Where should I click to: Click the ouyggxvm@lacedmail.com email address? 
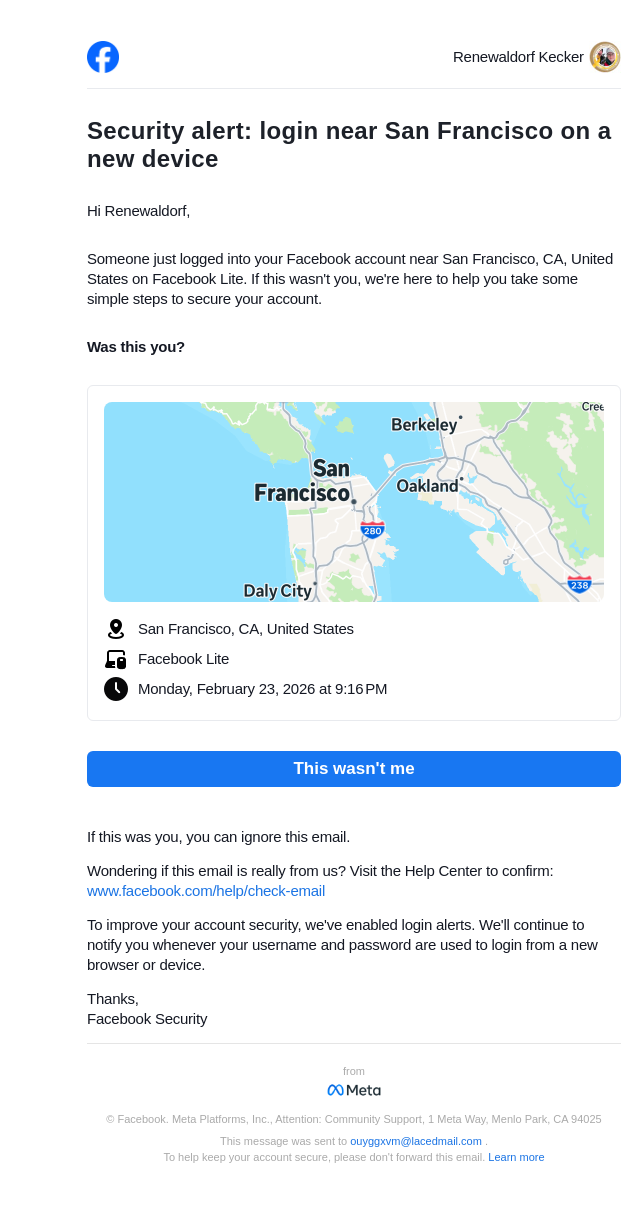point(416,1141)
